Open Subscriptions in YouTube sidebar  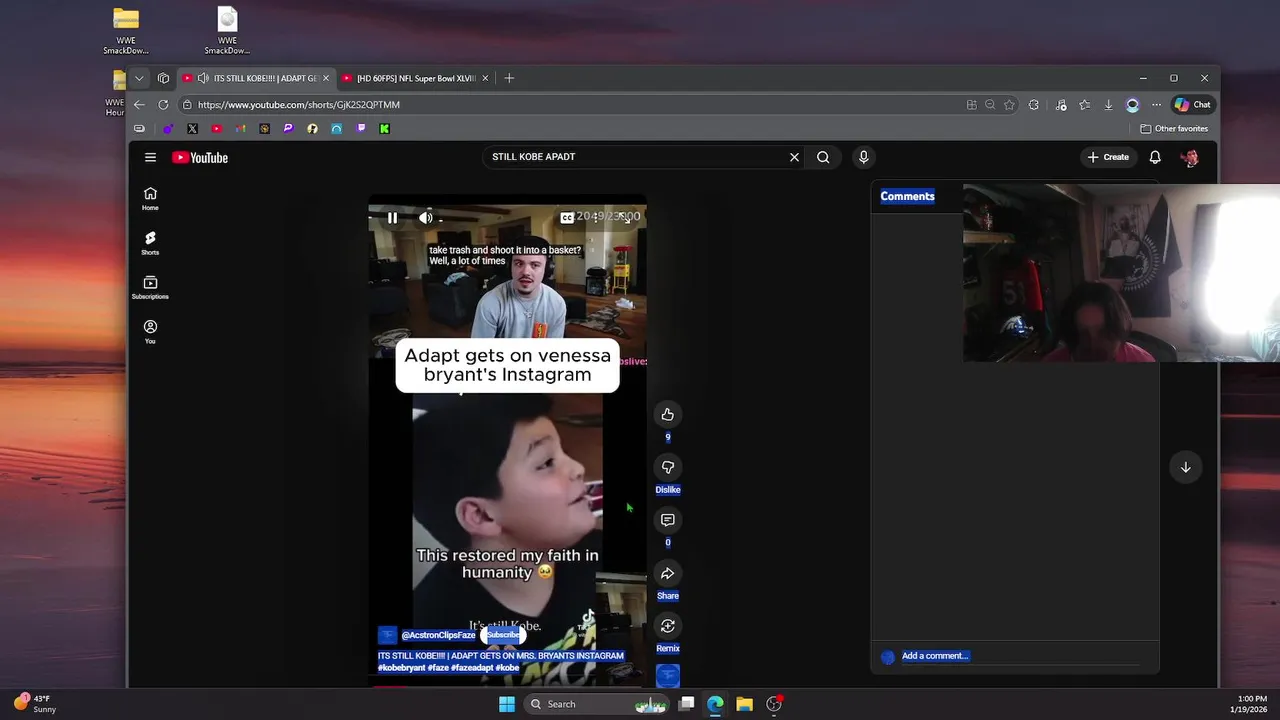point(150,287)
